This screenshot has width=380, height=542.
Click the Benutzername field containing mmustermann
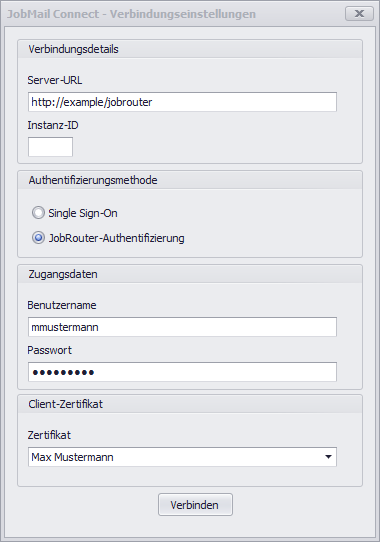point(182,327)
